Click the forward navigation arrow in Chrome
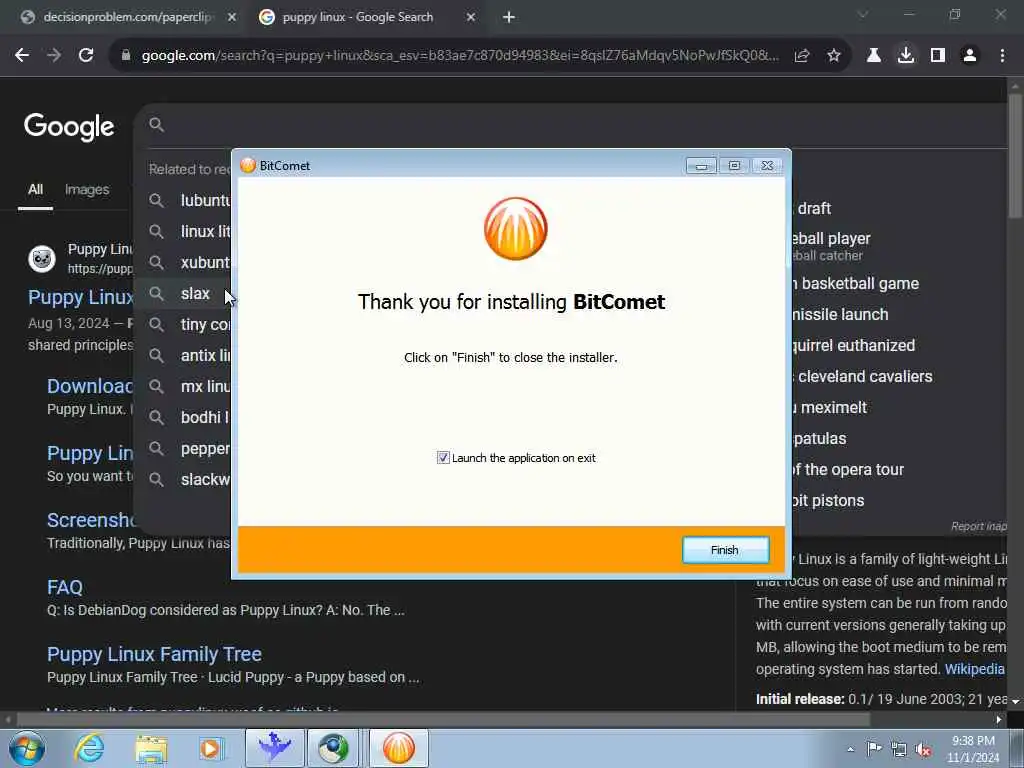1024x768 pixels. click(54, 56)
